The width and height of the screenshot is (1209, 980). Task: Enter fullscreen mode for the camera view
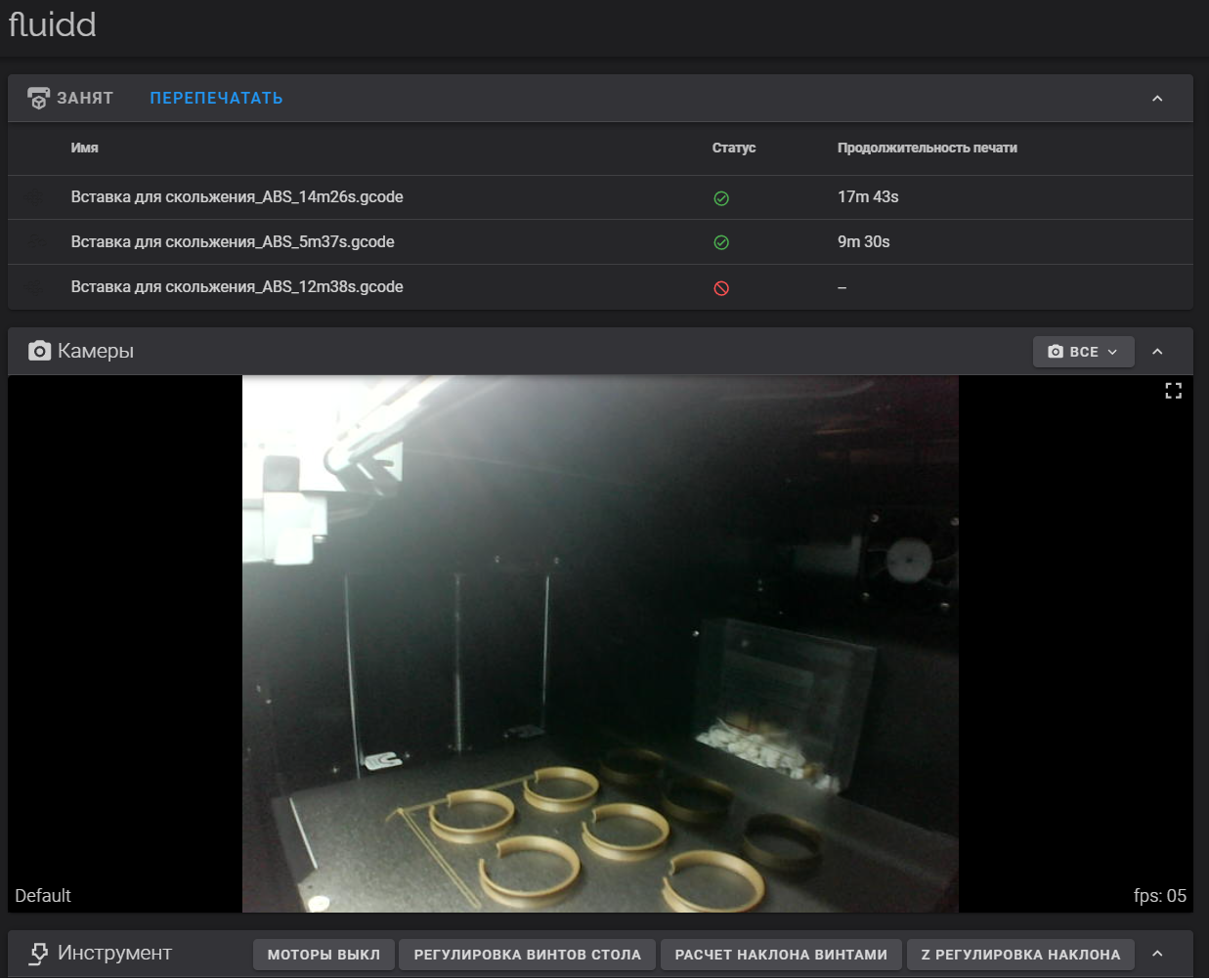1173,391
